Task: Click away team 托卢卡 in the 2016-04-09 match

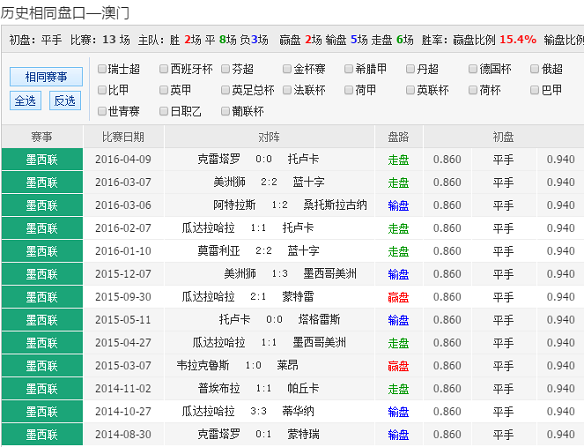Action: [304, 159]
